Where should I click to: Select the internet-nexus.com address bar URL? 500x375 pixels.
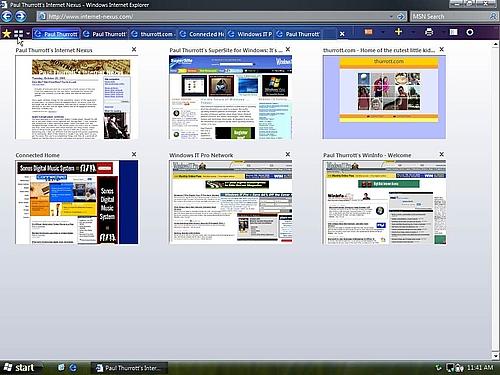91,16
